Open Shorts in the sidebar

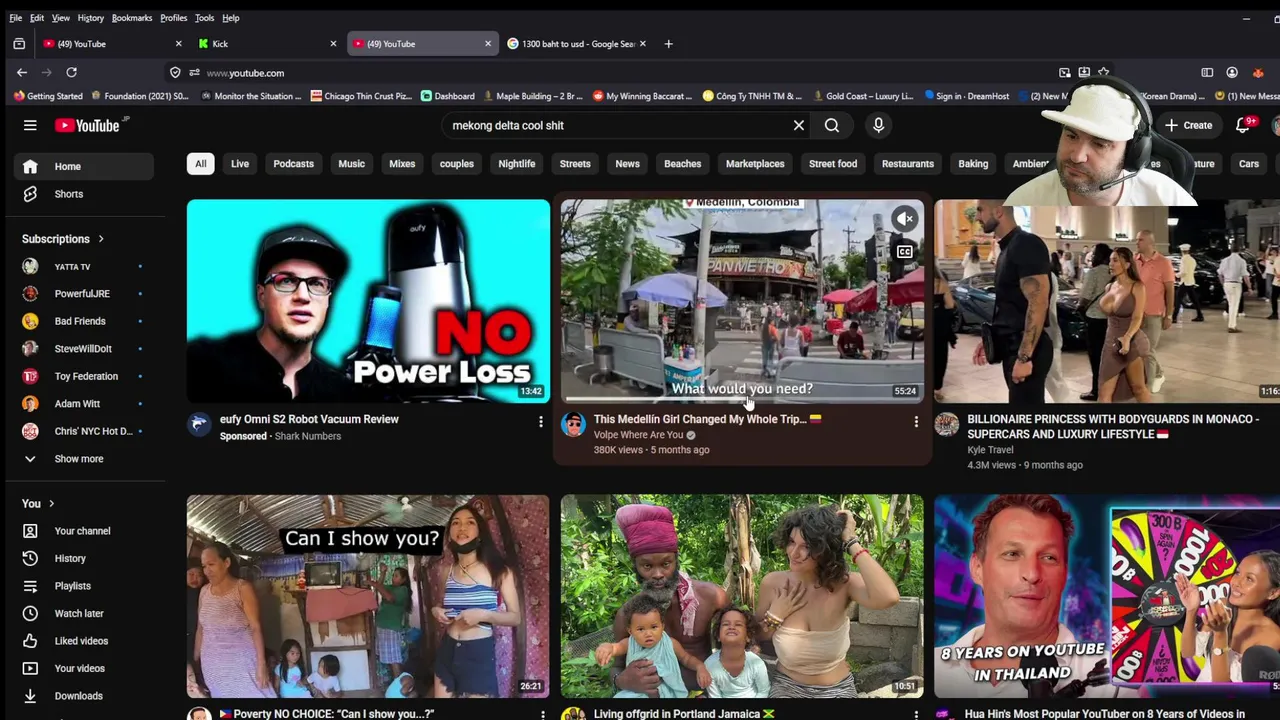tap(83, 194)
